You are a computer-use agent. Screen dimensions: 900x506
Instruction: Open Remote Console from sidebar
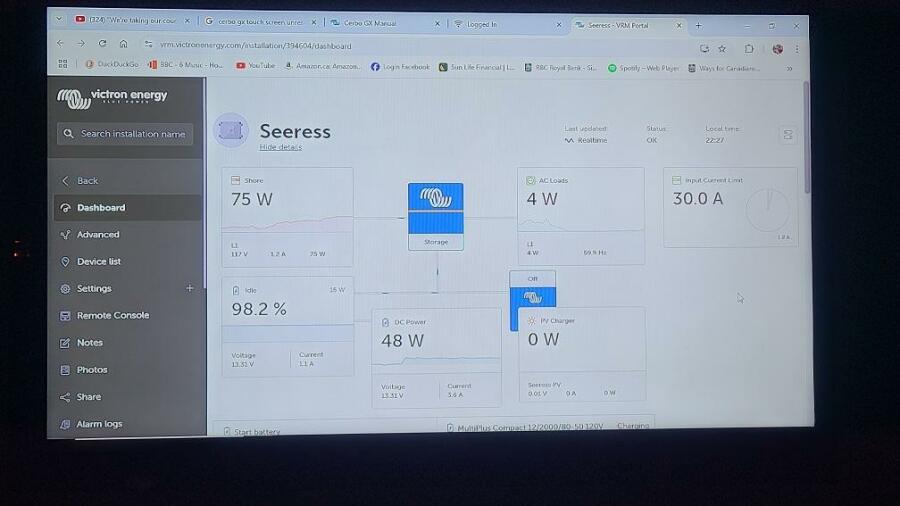coord(113,315)
